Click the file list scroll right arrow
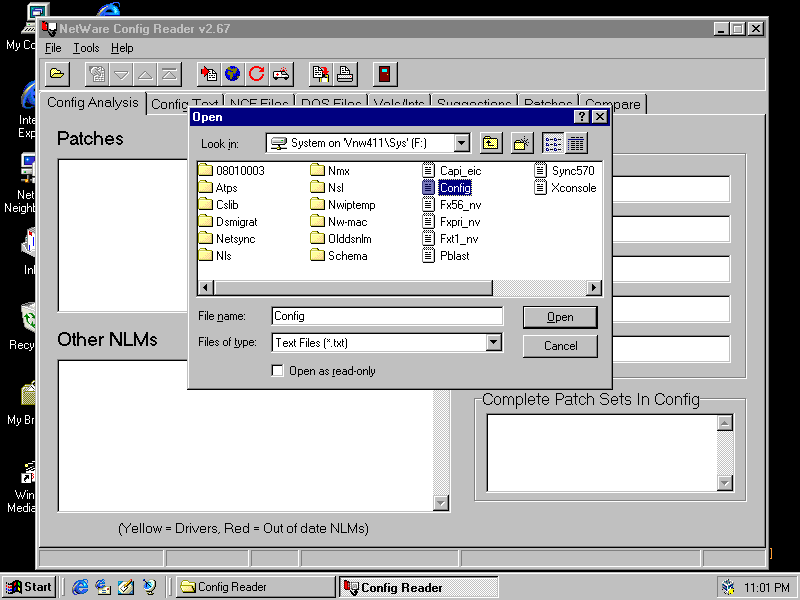Viewport: 800px width, 600px height. (x=593, y=288)
